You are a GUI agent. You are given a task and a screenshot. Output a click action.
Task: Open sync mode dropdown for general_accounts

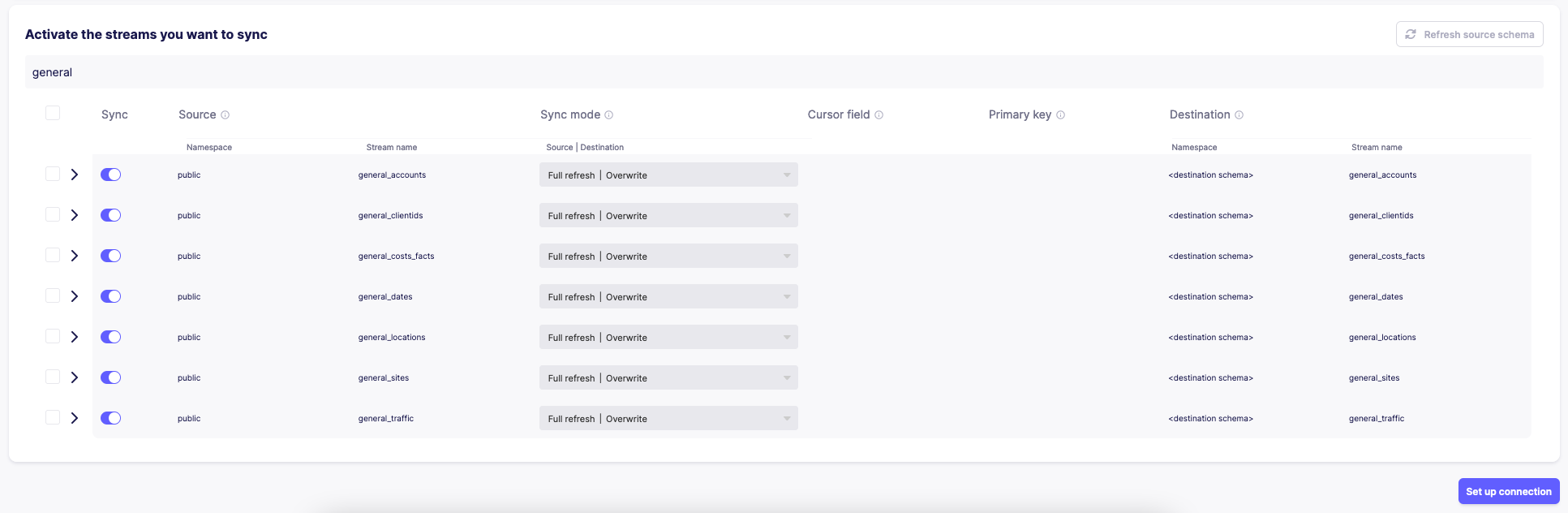tap(668, 175)
